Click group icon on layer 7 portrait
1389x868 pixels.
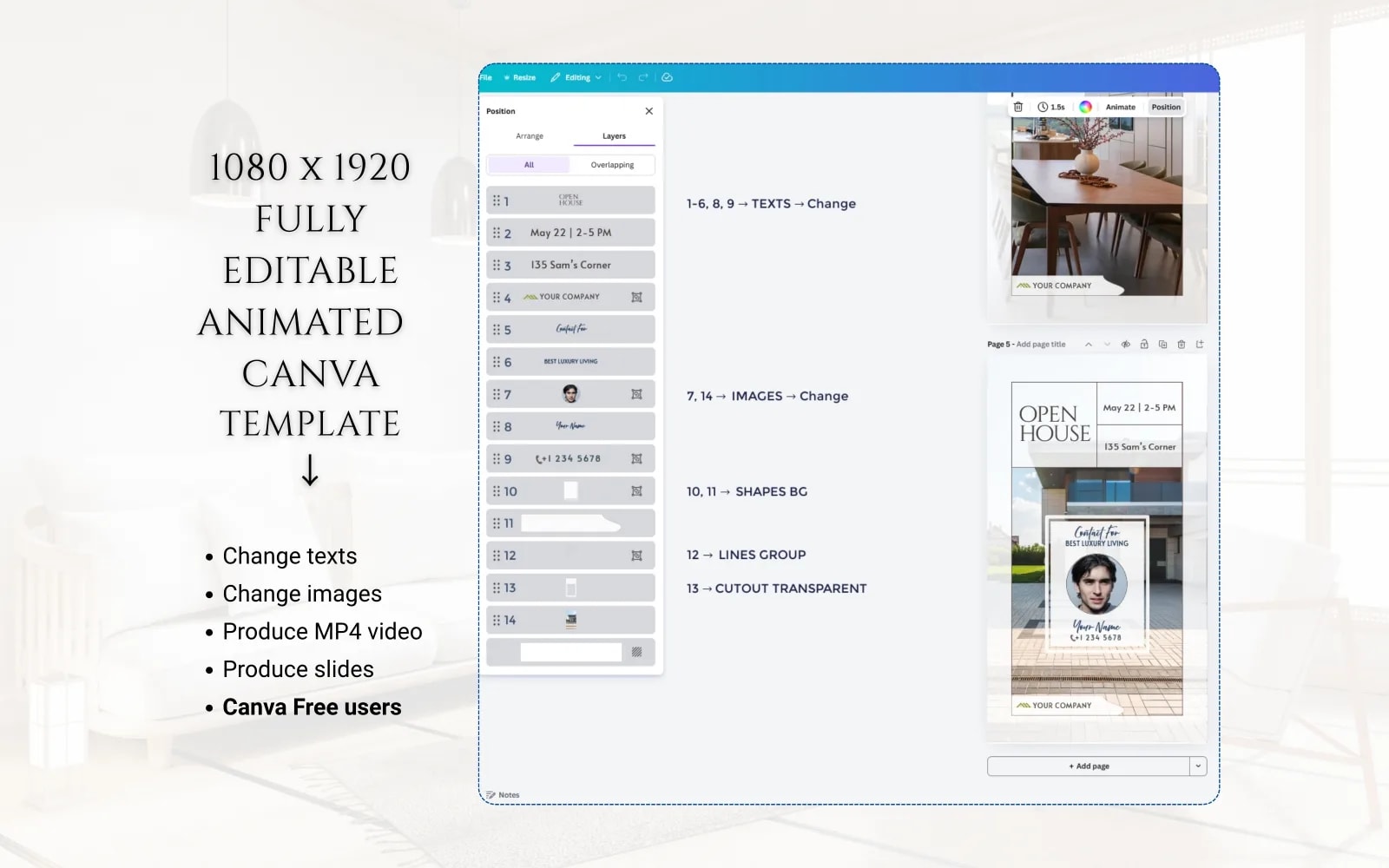(636, 394)
